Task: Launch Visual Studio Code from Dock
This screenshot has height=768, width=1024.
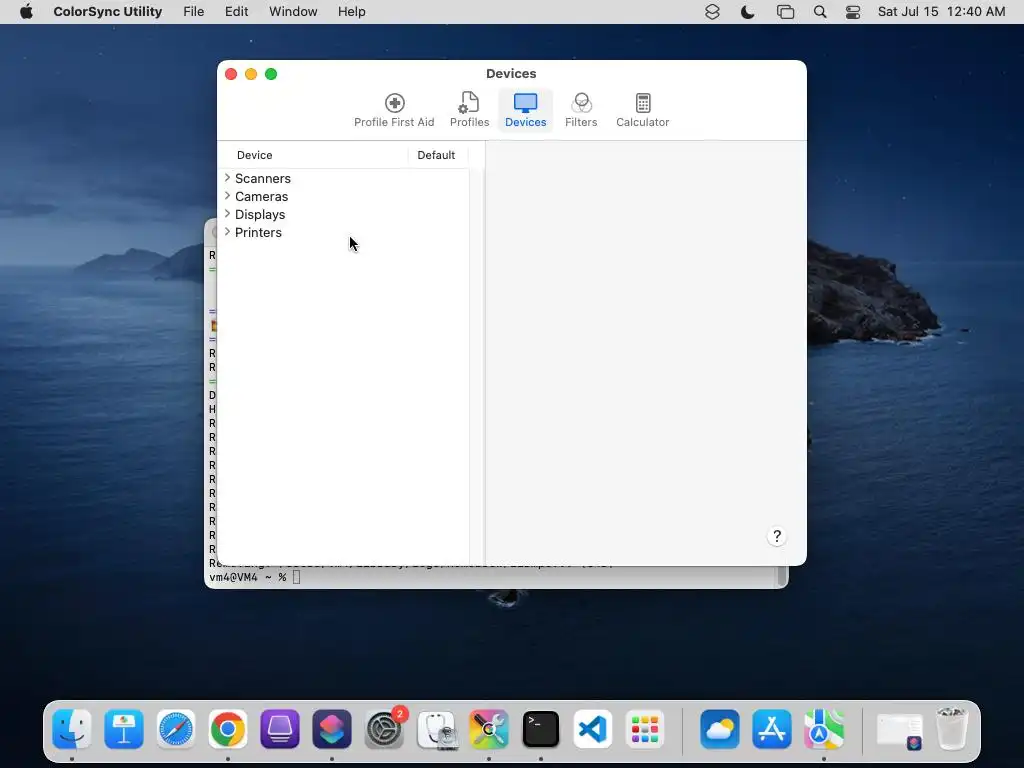Action: (x=593, y=729)
